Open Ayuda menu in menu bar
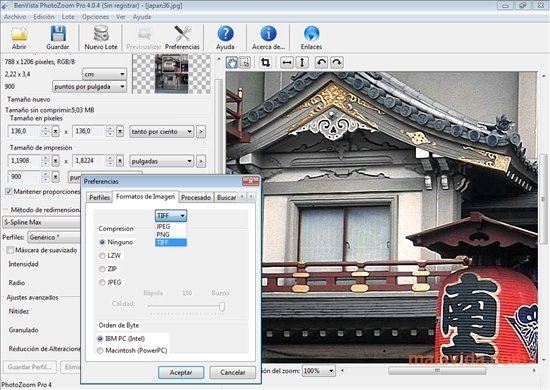This screenshot has width=550, height=390. click(142, 17)
